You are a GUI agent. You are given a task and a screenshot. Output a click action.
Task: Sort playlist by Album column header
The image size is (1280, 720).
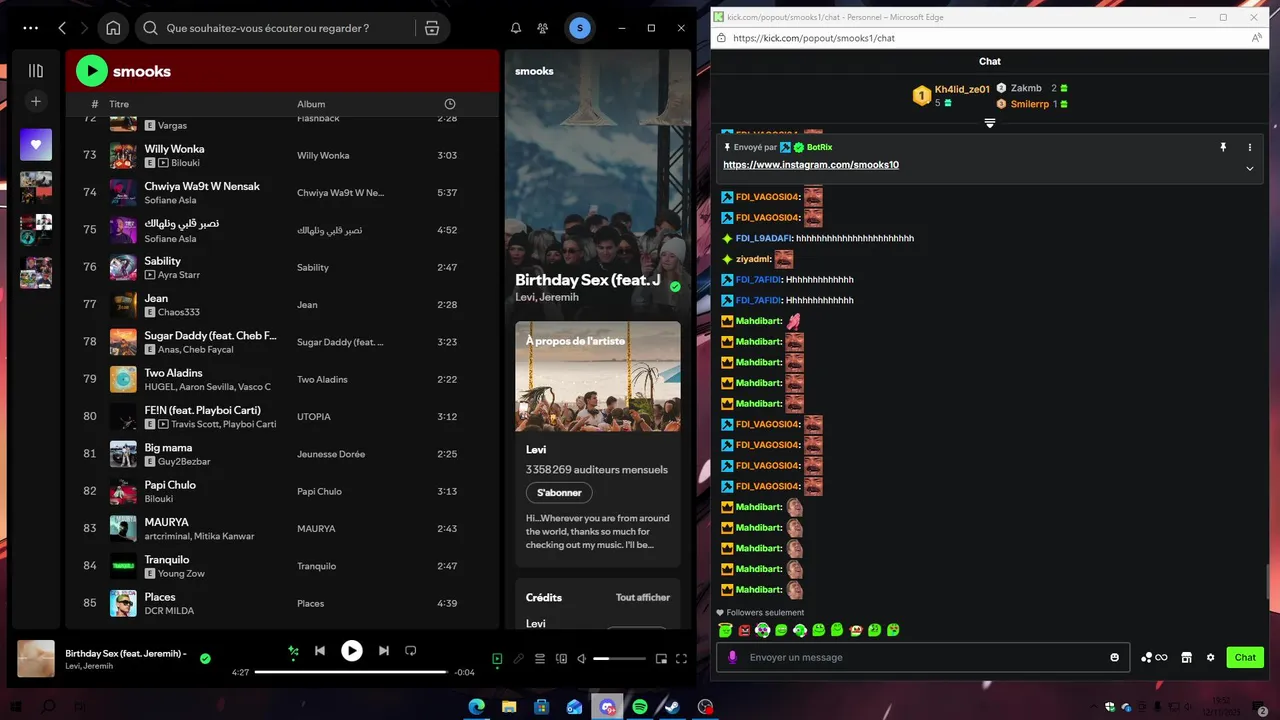(x=311, y=104)
